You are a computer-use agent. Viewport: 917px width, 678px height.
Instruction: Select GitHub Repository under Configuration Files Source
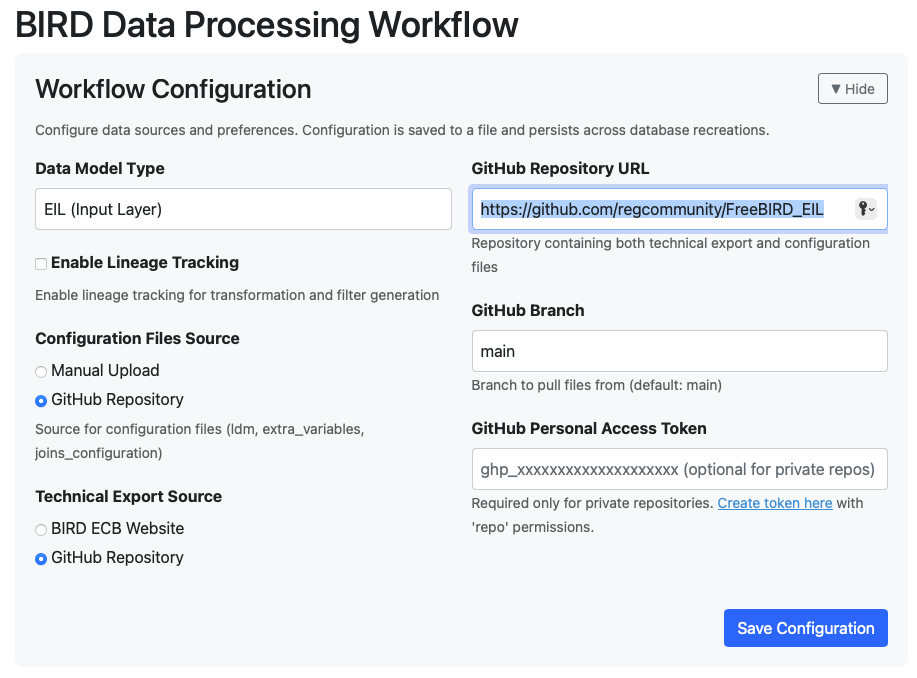coord(41,401)
